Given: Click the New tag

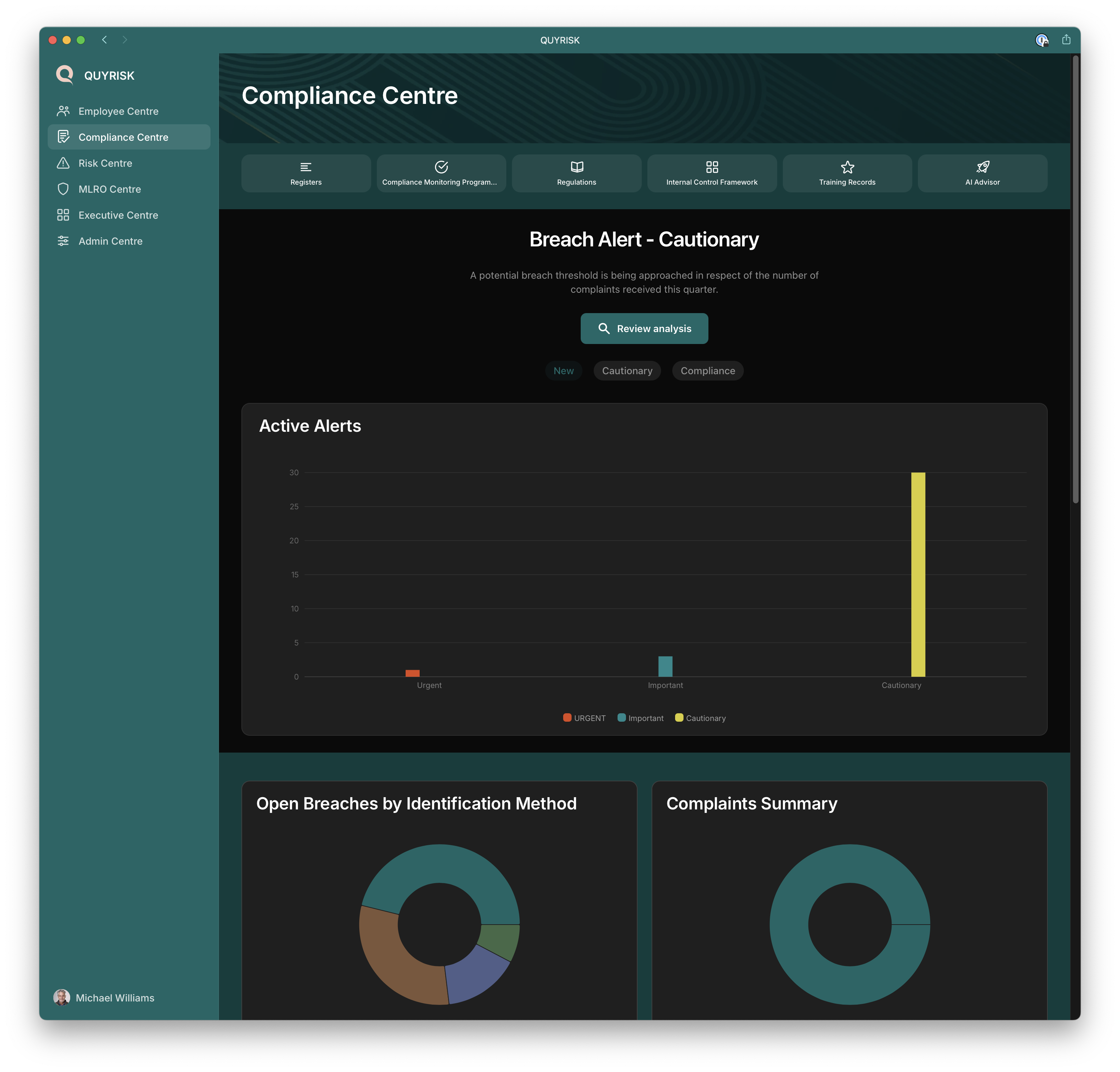Looking at the screenshot, I should tap(563, 370).
